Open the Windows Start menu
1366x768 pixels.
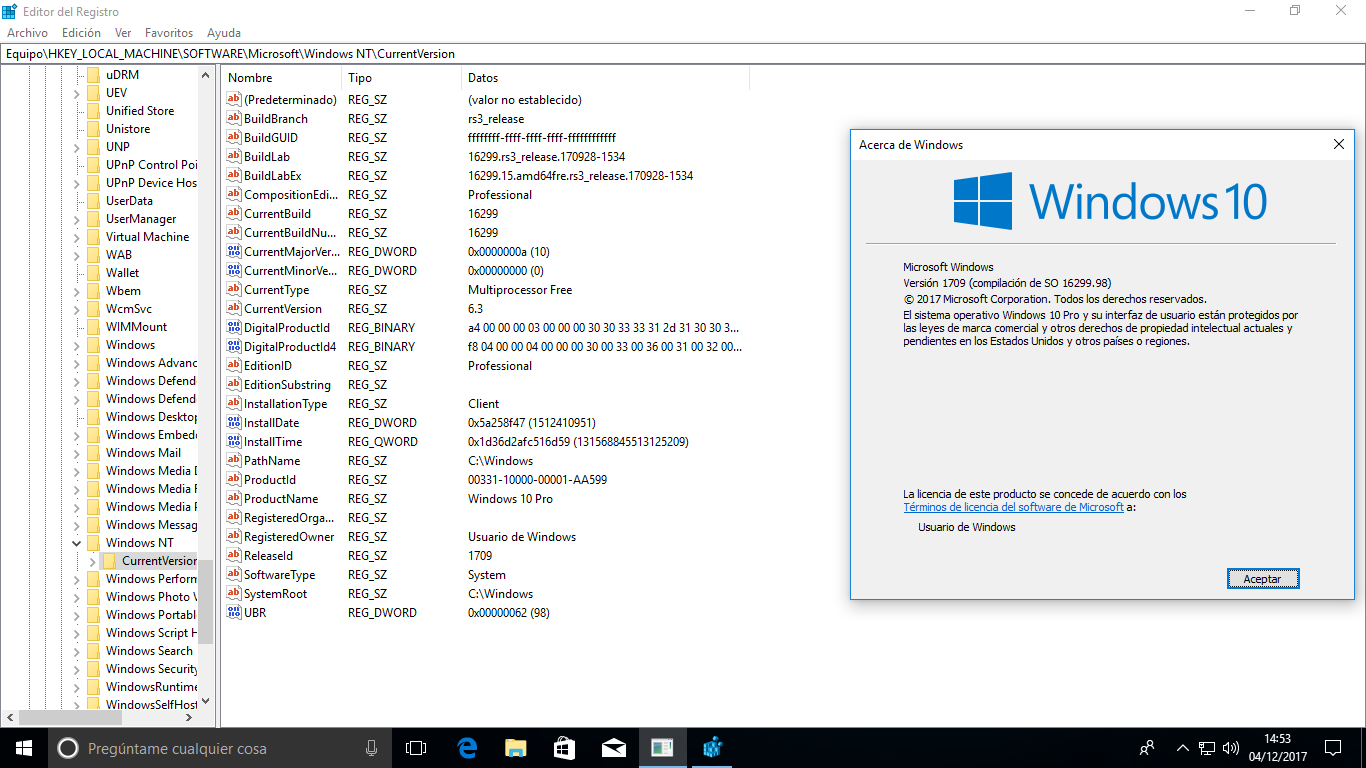click(23, 747)
